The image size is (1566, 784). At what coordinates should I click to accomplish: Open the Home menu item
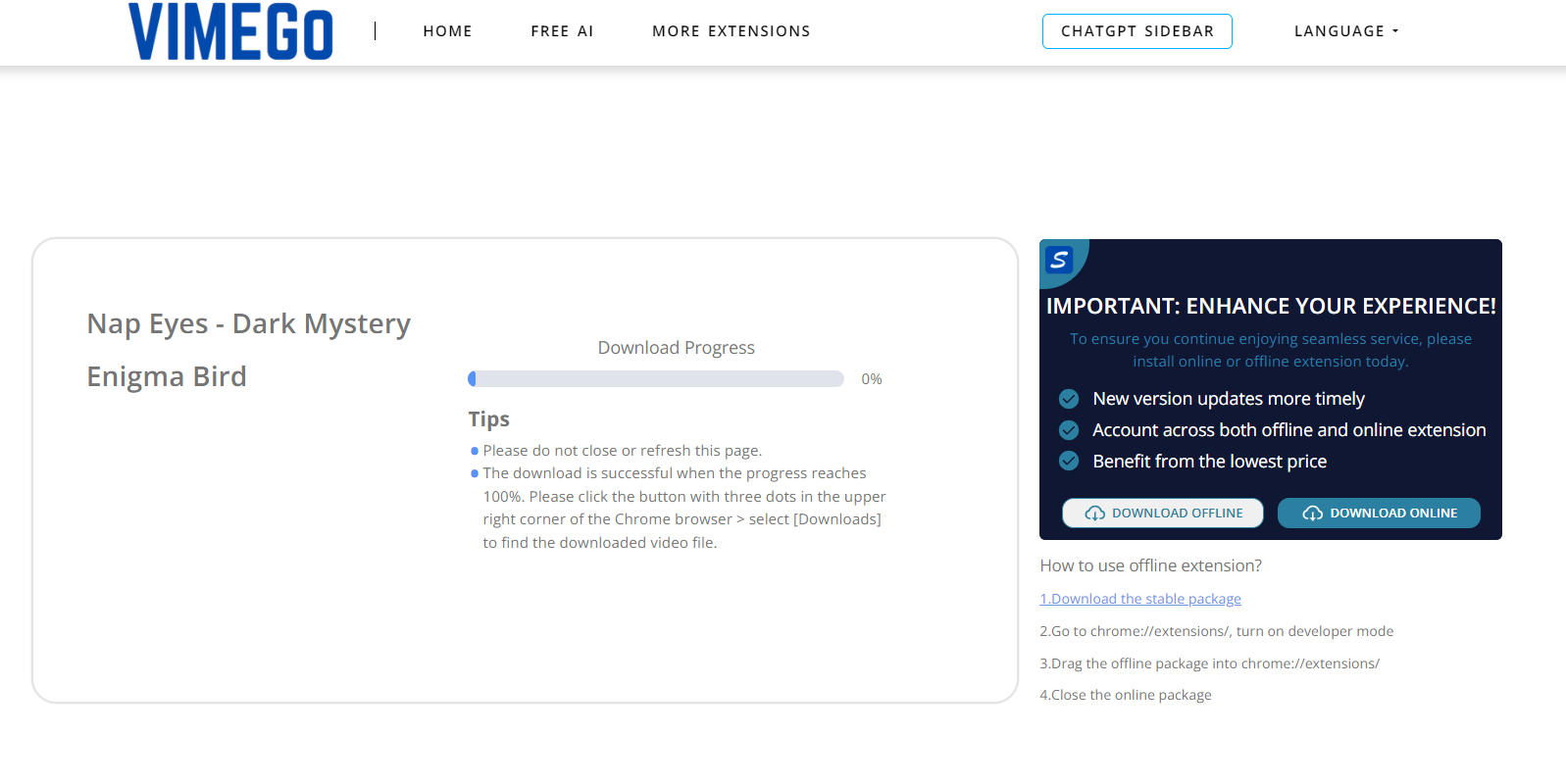pyautogui.click(x=448, y=31)
